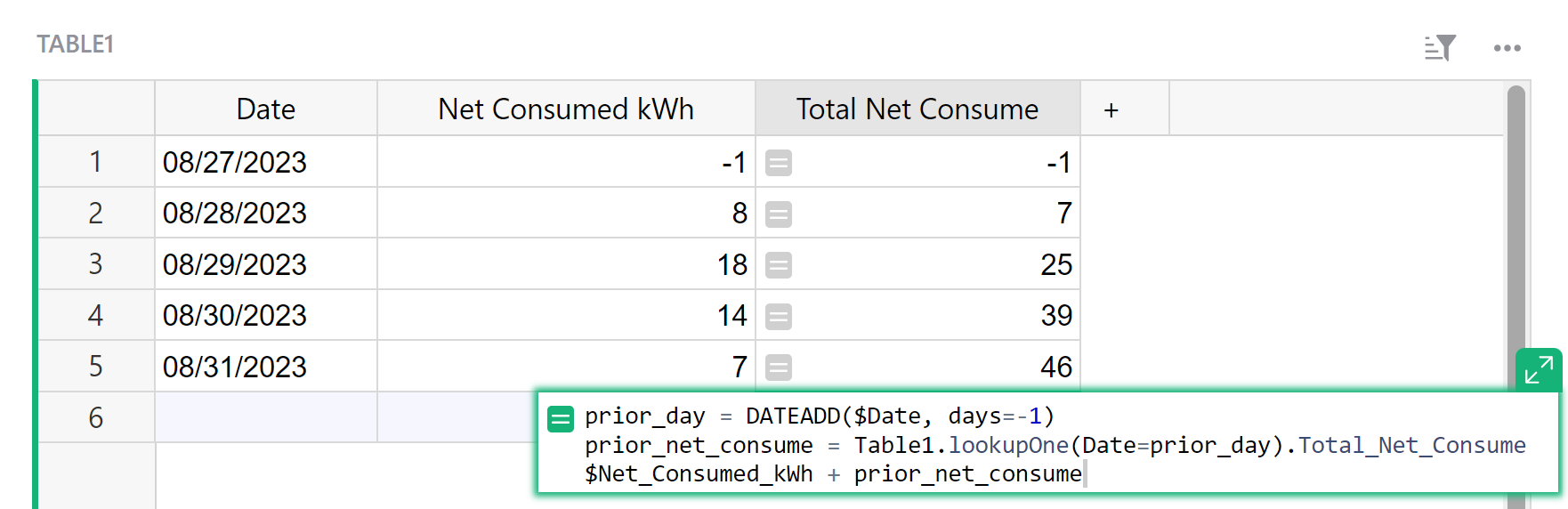Open the three-dots table menu
This screenshot has height=509, width=1568.
(1507, 48)
